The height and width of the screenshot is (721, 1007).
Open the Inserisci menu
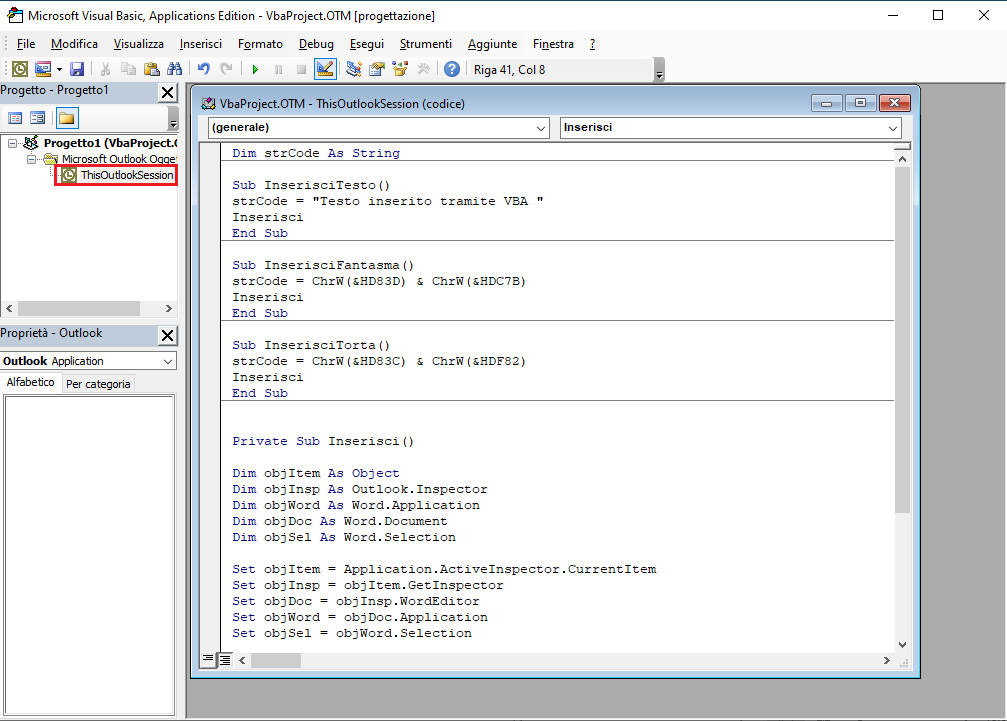200,44
